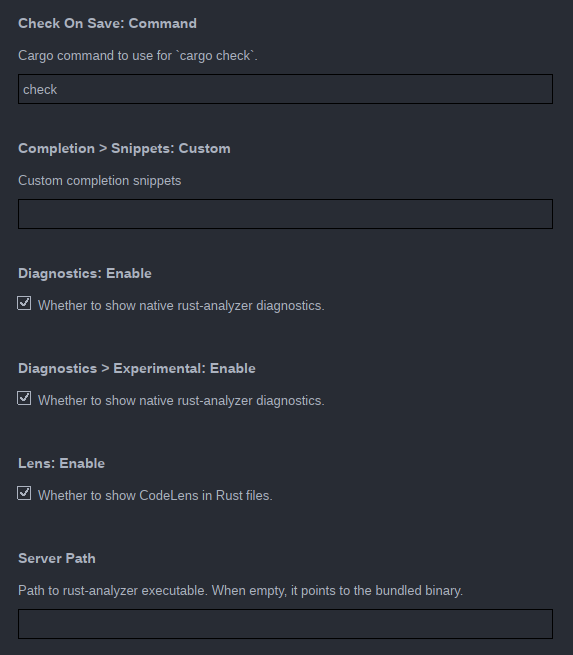Click the 'Cargo command to use' description text
This screenshot has width=573, height=655.
[x=138, y=56]
